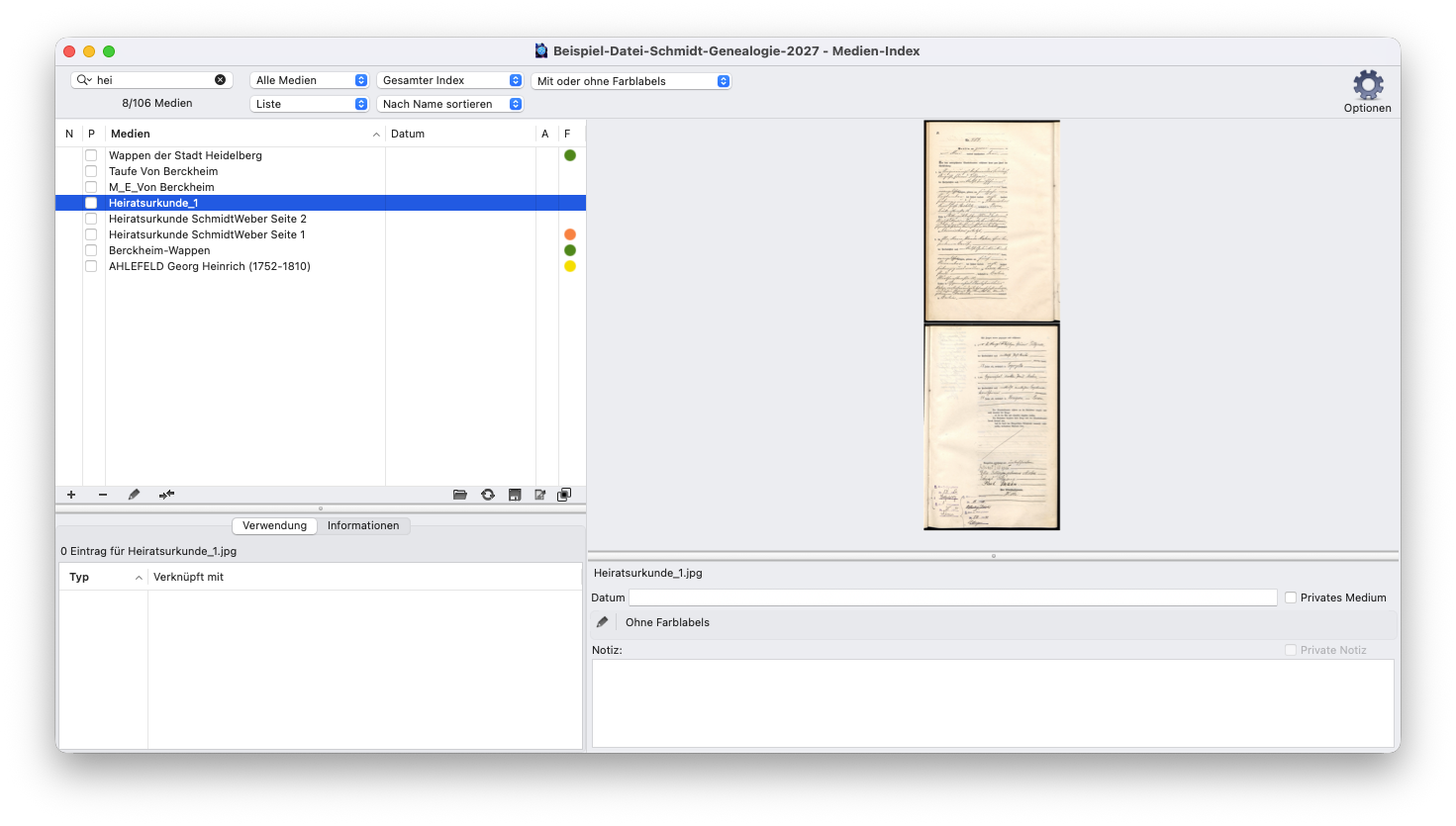This screenshot has height=826, width=1456.
Task: Clear the search field with the x icon
Action: pos(220,80)
